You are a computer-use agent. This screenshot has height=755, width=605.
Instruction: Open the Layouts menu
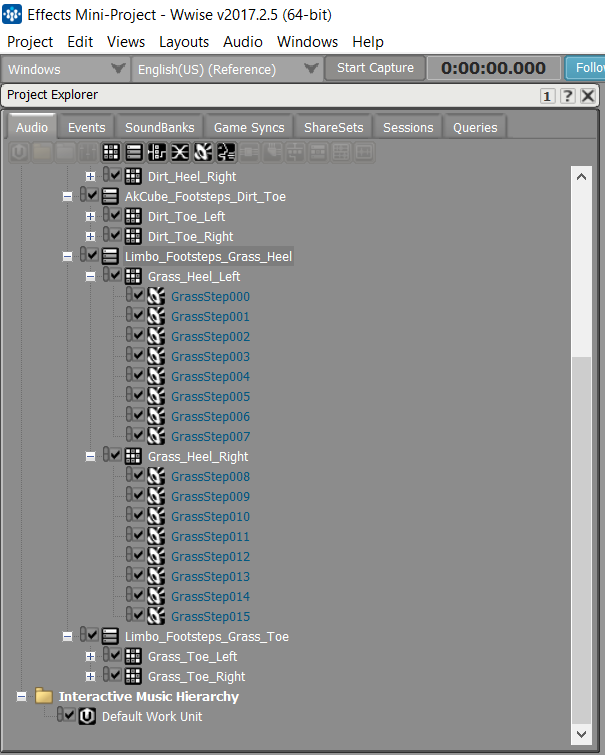[184, 42]
